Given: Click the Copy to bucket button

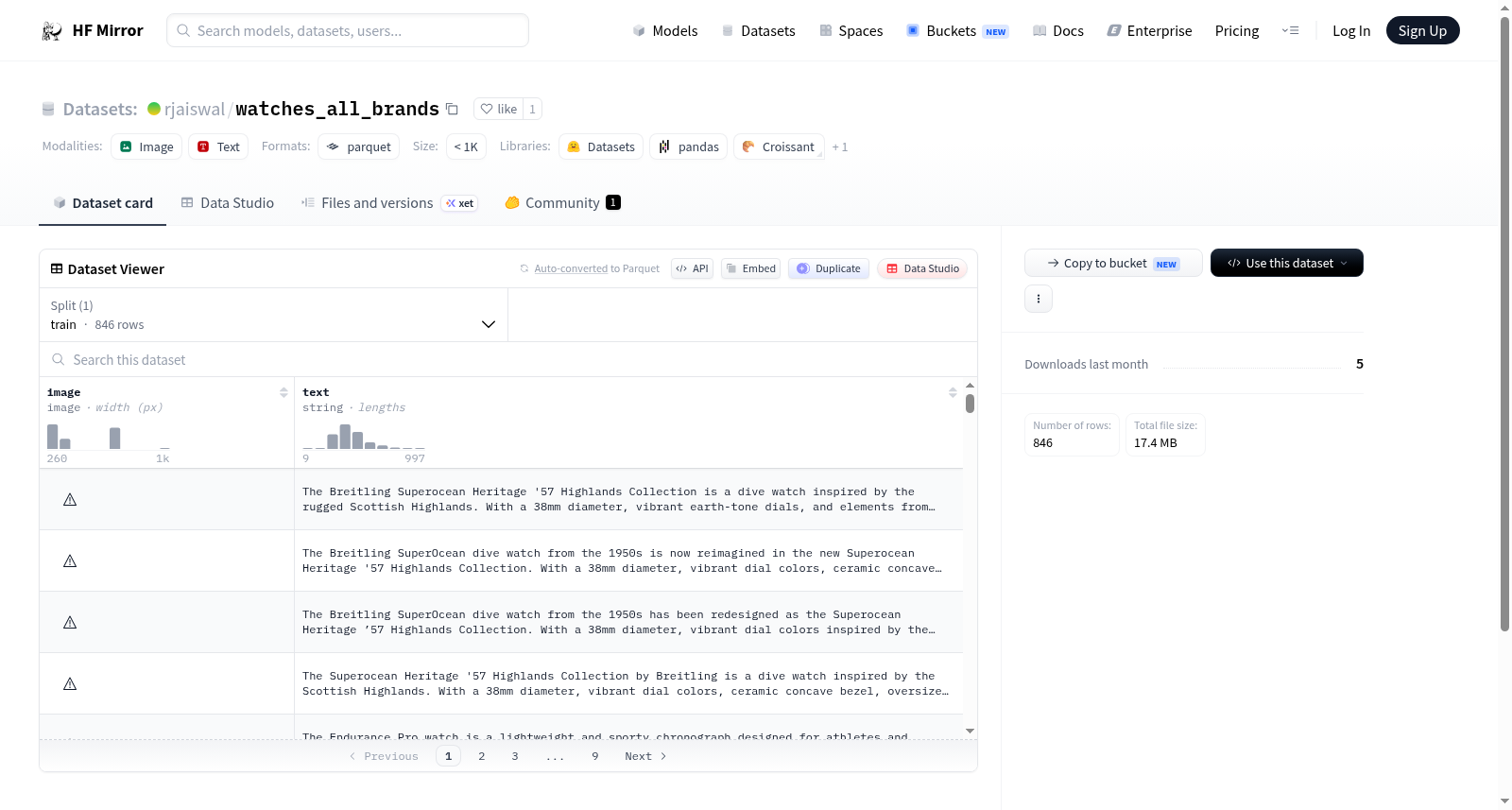Looking at the screenshot, I should pos(1113,263).
